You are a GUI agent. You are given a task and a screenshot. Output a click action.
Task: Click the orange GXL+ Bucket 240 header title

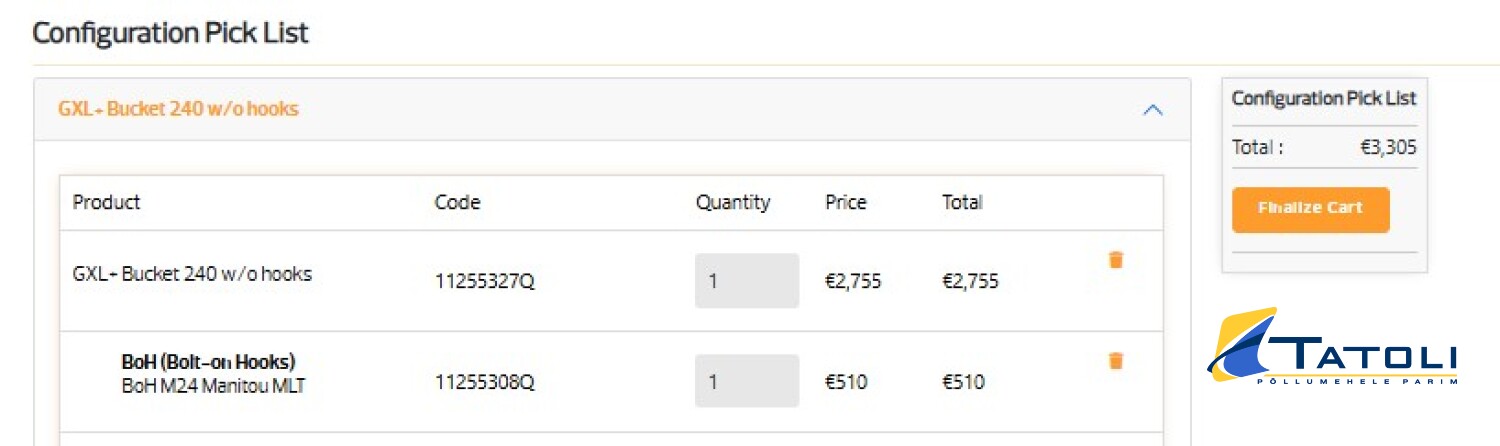point(178,109)
